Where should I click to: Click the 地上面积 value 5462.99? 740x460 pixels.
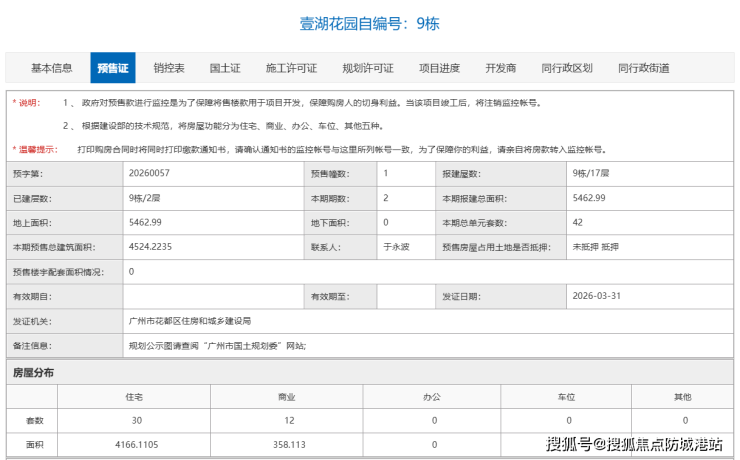[145, 222]
